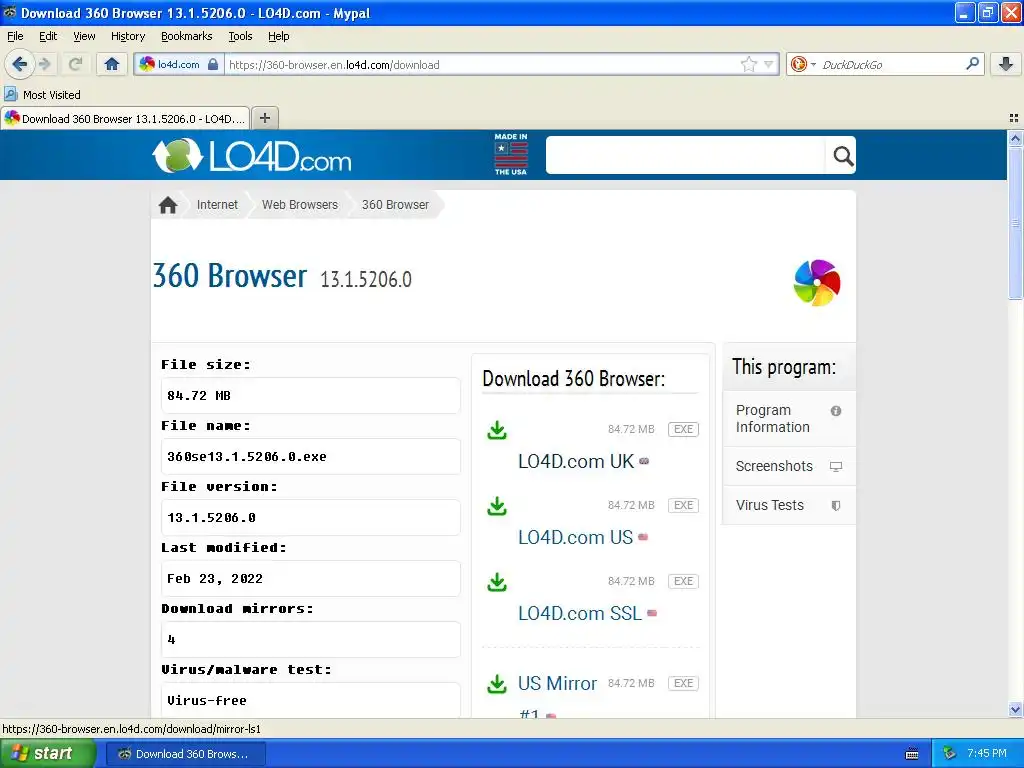Open the History menu
The width and height of the screenshot is (1024, 768).
(x=128, y=36)
